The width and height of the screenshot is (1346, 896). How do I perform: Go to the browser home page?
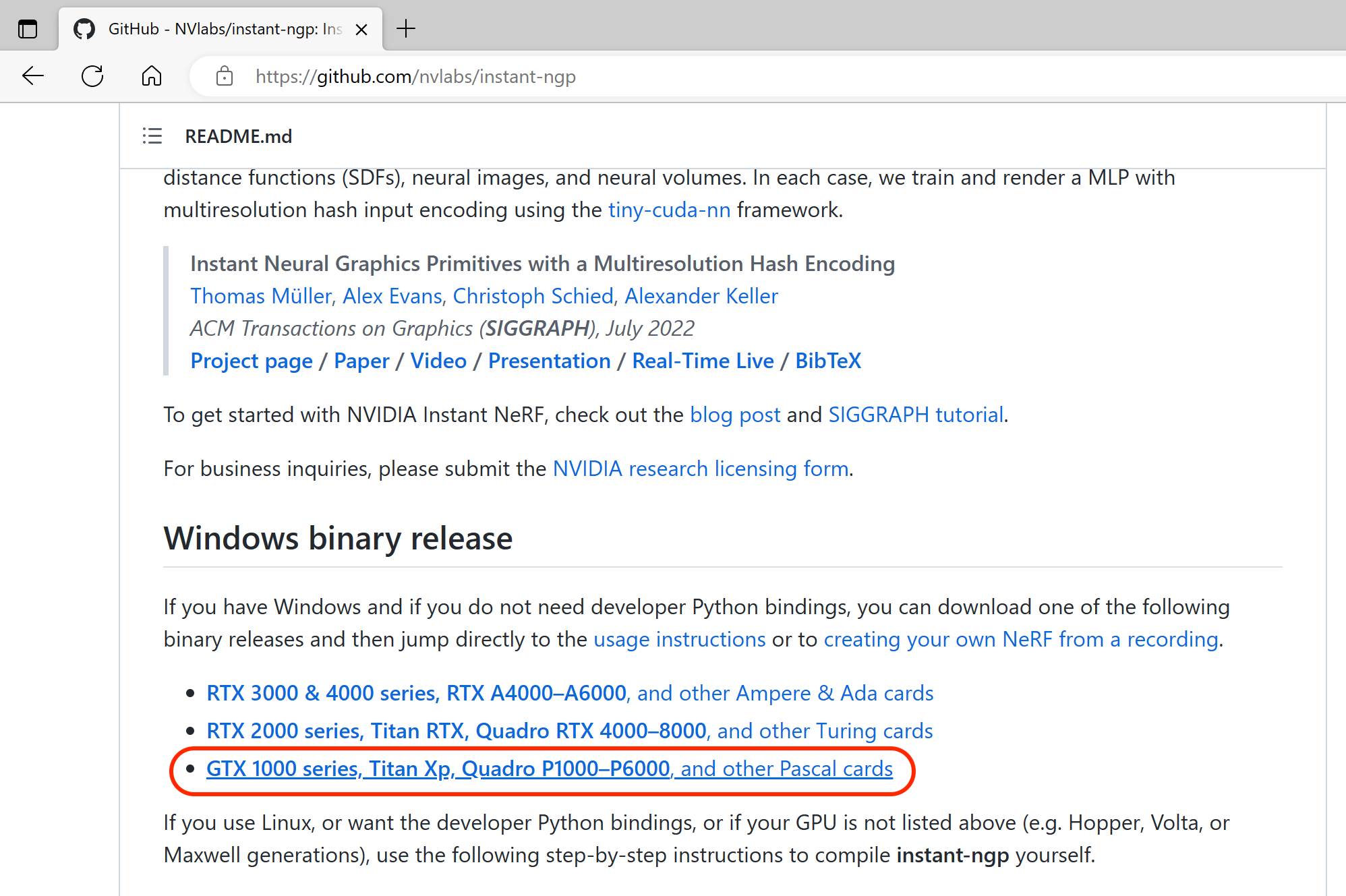(152, 76)
